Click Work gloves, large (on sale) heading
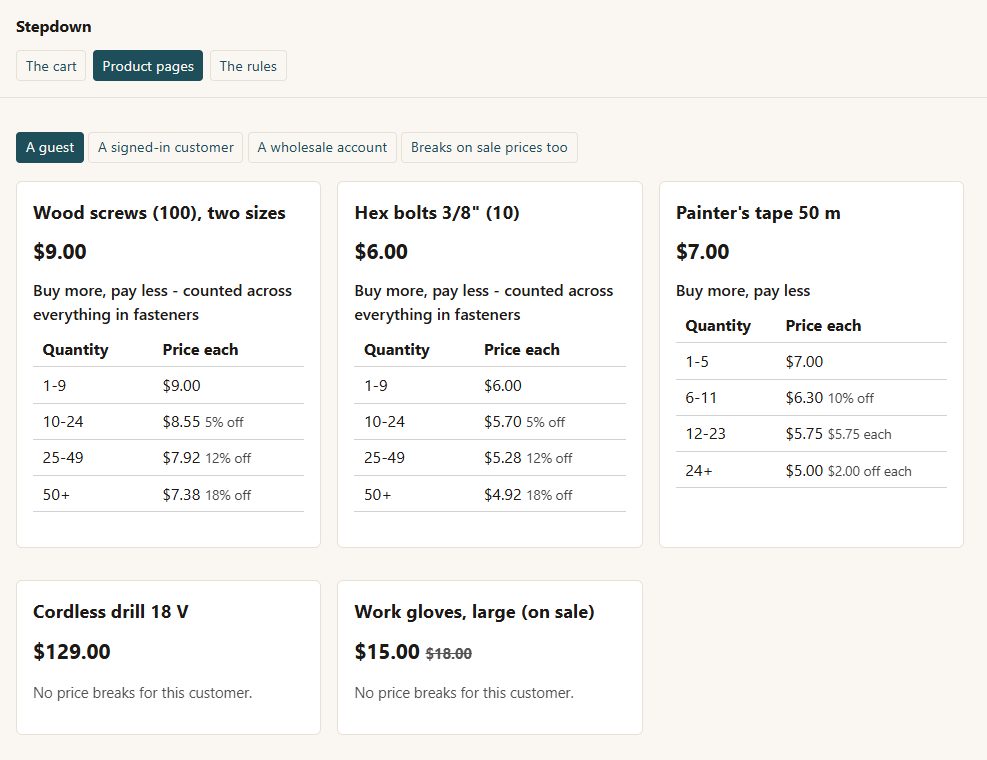 474,611
